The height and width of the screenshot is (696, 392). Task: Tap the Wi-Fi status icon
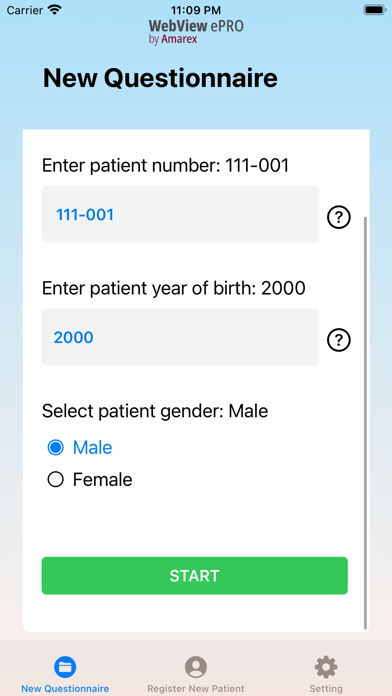click(55, 10)
